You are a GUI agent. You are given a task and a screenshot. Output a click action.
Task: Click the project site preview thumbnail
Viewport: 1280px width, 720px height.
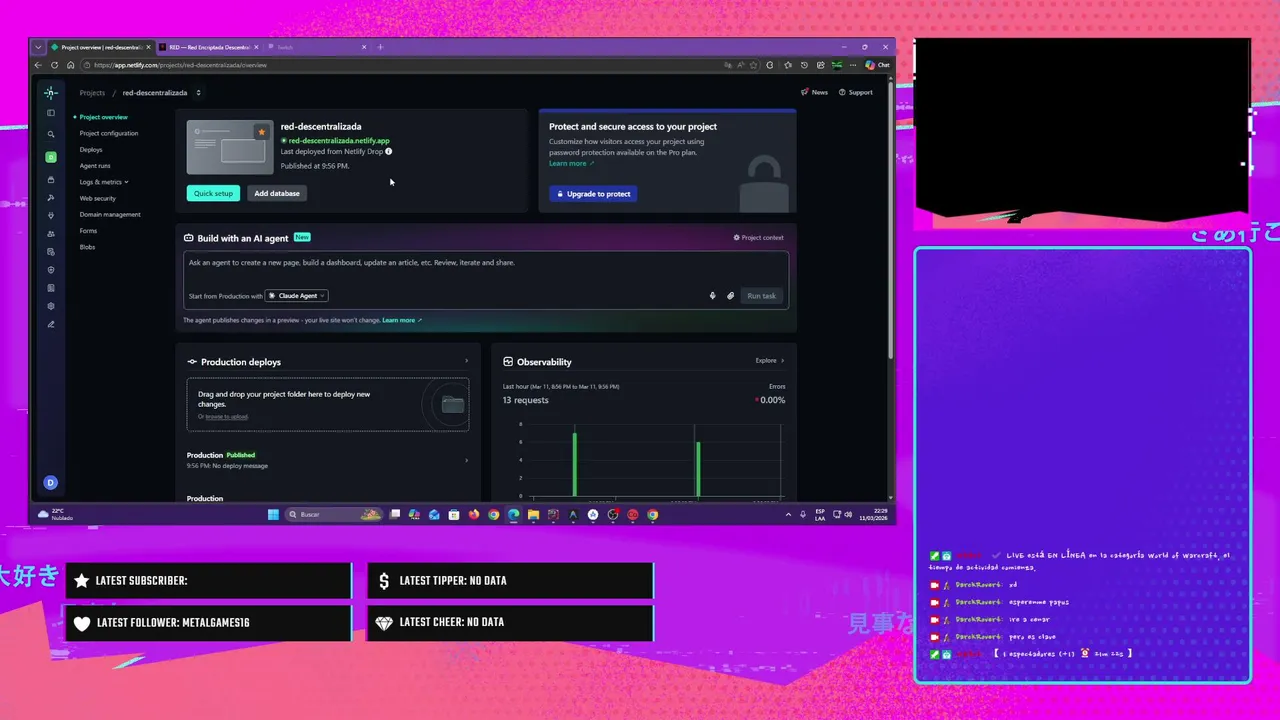coord(230,147)
